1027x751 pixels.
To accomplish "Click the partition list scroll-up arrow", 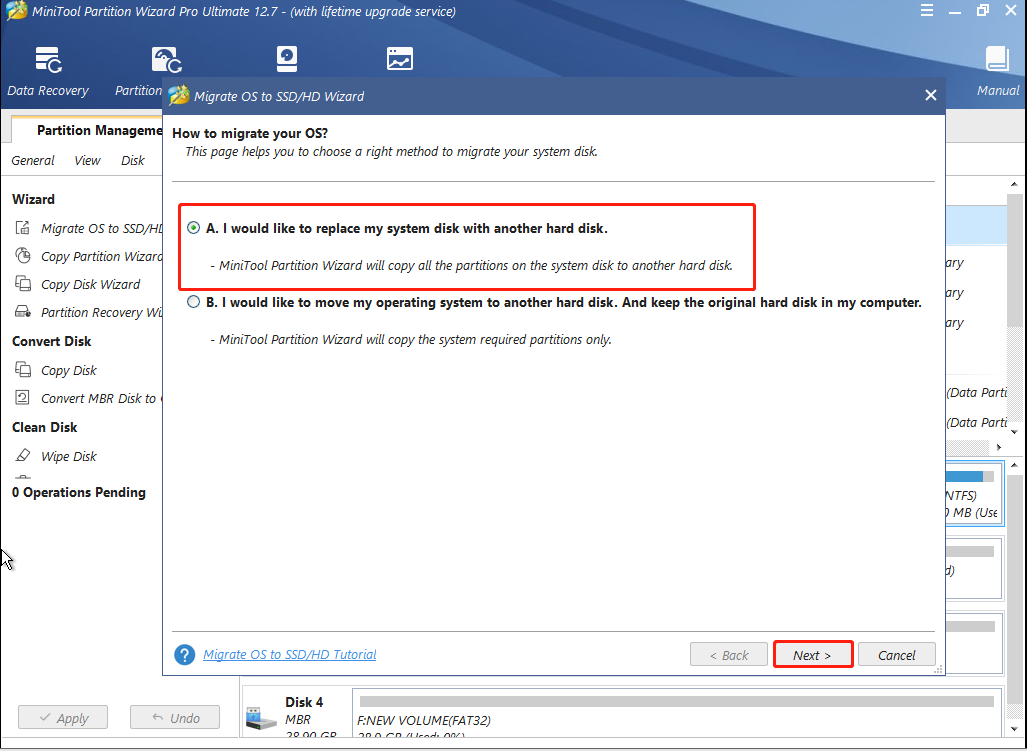I will point(1015,185).
